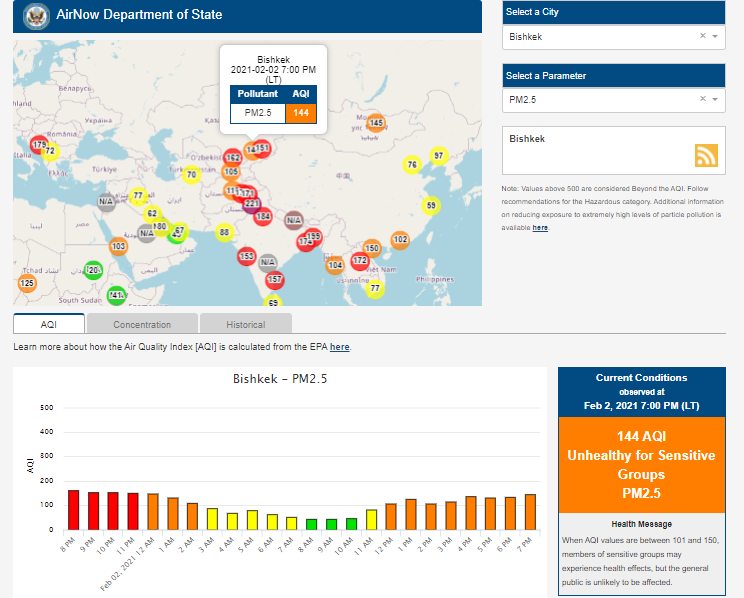Expand the Select a Parameter dropdown arrow
744x598 pixels.
715,99
